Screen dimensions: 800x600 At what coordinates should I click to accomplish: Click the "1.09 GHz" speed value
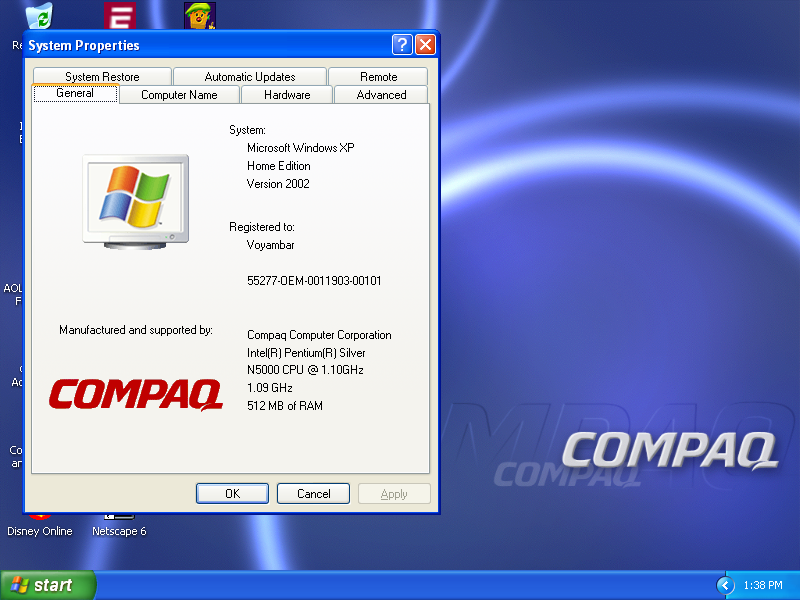pyautogui.click(x=269, y=388)
